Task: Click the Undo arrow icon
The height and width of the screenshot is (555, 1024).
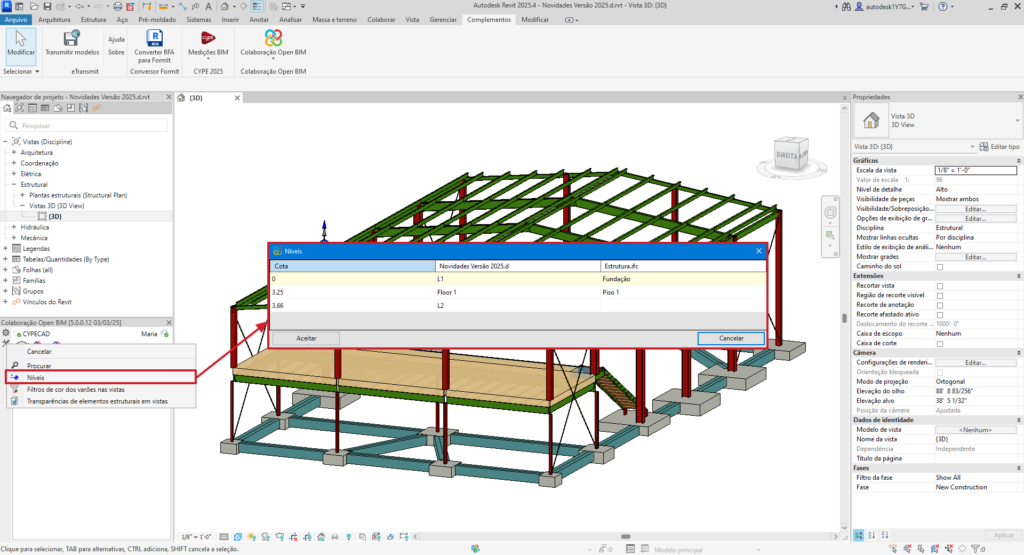Action: tap(80, 7)
